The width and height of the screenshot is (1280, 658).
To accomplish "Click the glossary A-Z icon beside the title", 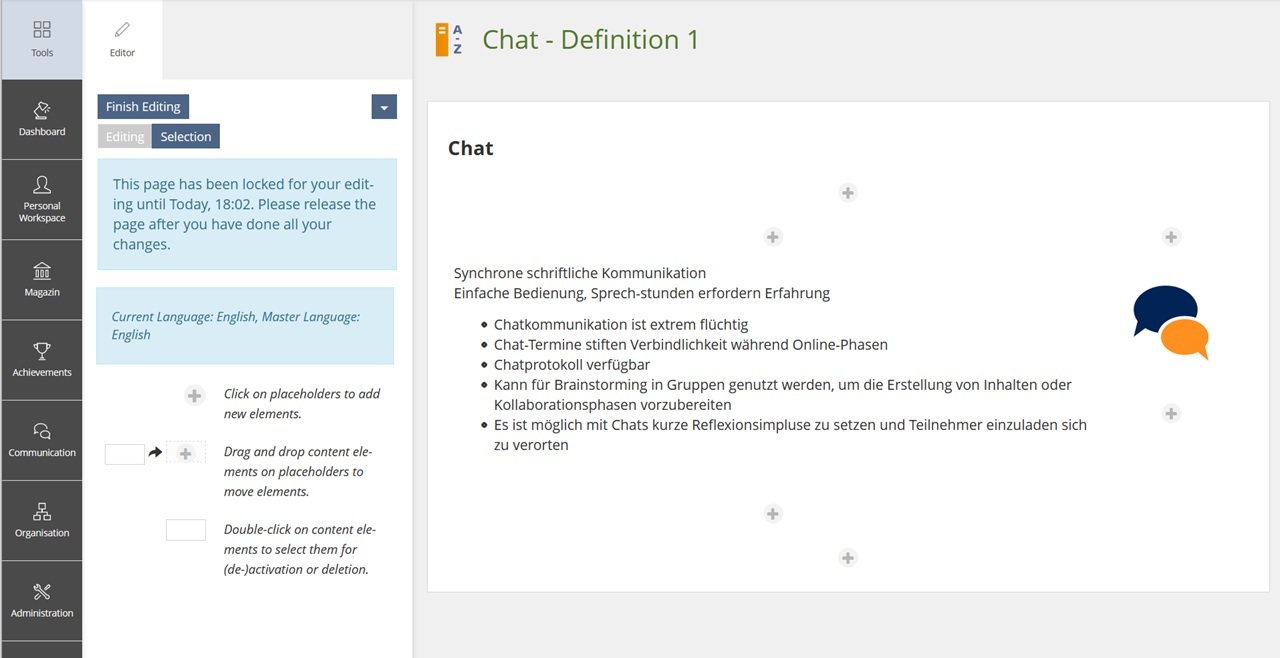I will pos(449,40).
